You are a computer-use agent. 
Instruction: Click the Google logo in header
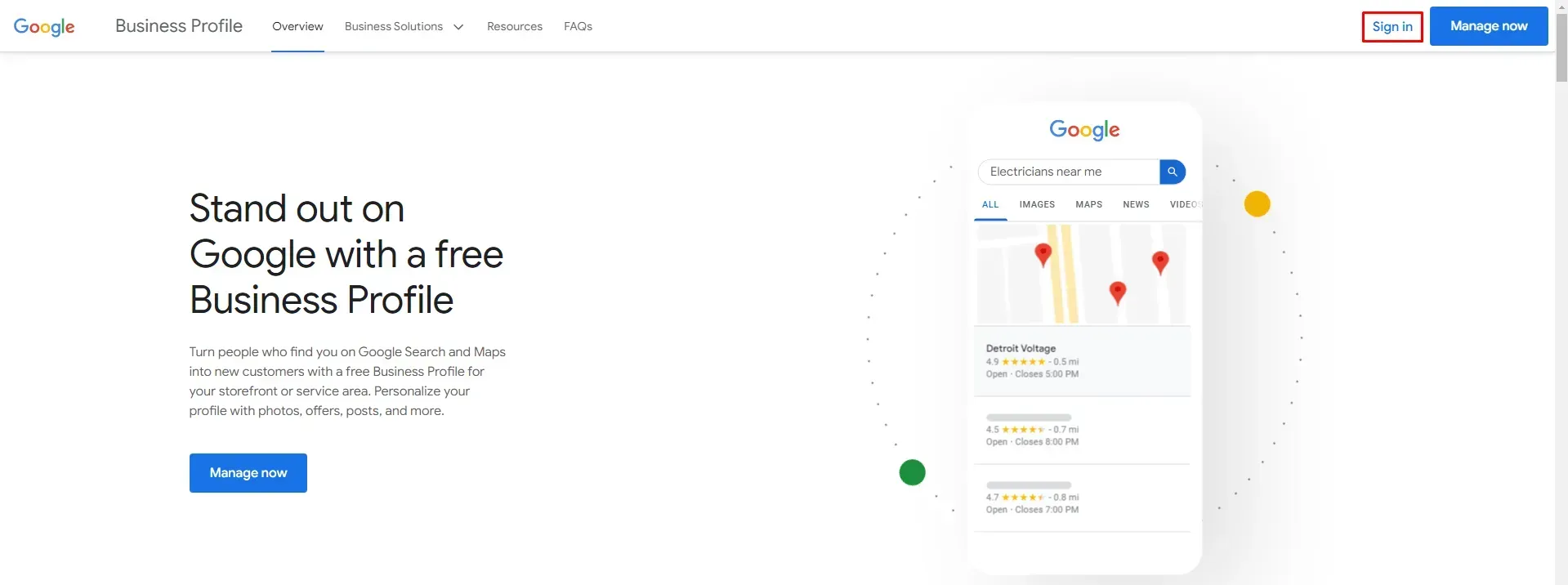click(x=44, y=27)
